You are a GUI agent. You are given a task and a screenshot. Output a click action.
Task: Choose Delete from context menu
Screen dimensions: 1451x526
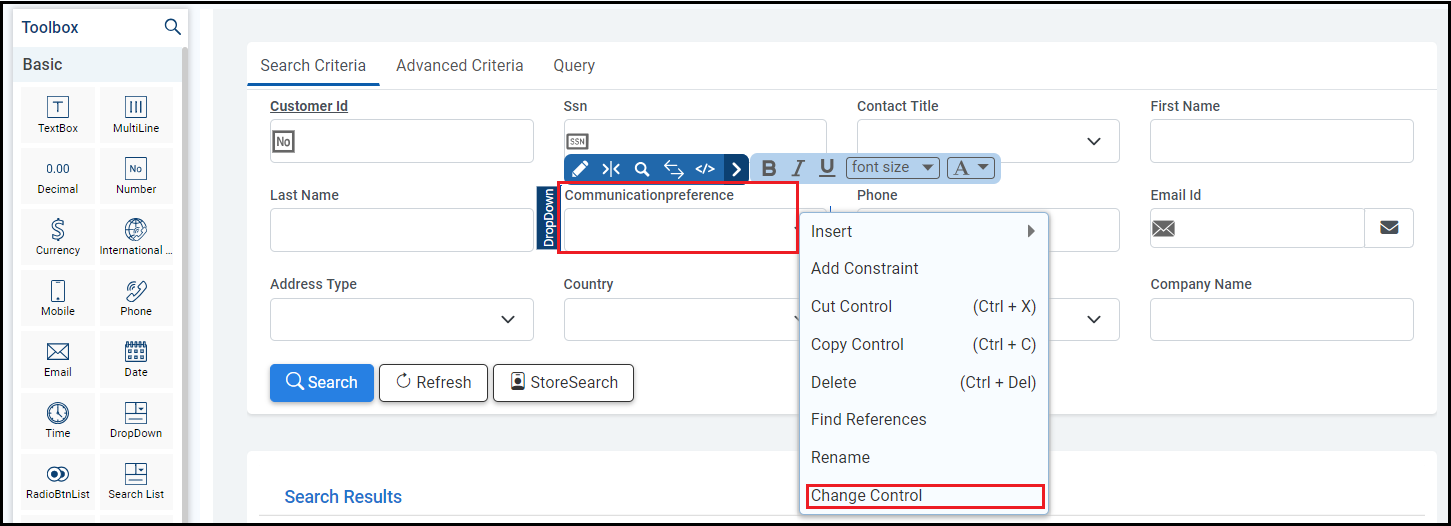tap(924, 382)
